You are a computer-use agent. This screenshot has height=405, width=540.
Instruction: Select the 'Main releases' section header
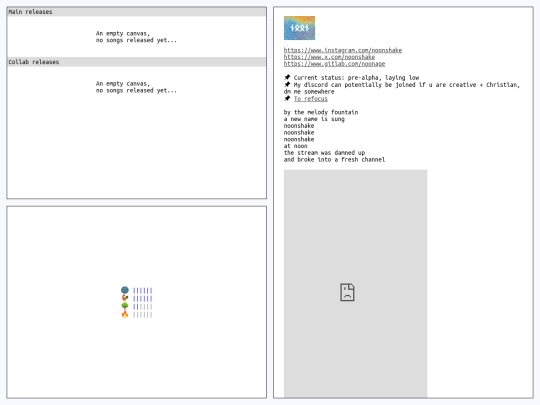(x=136, y=12)
